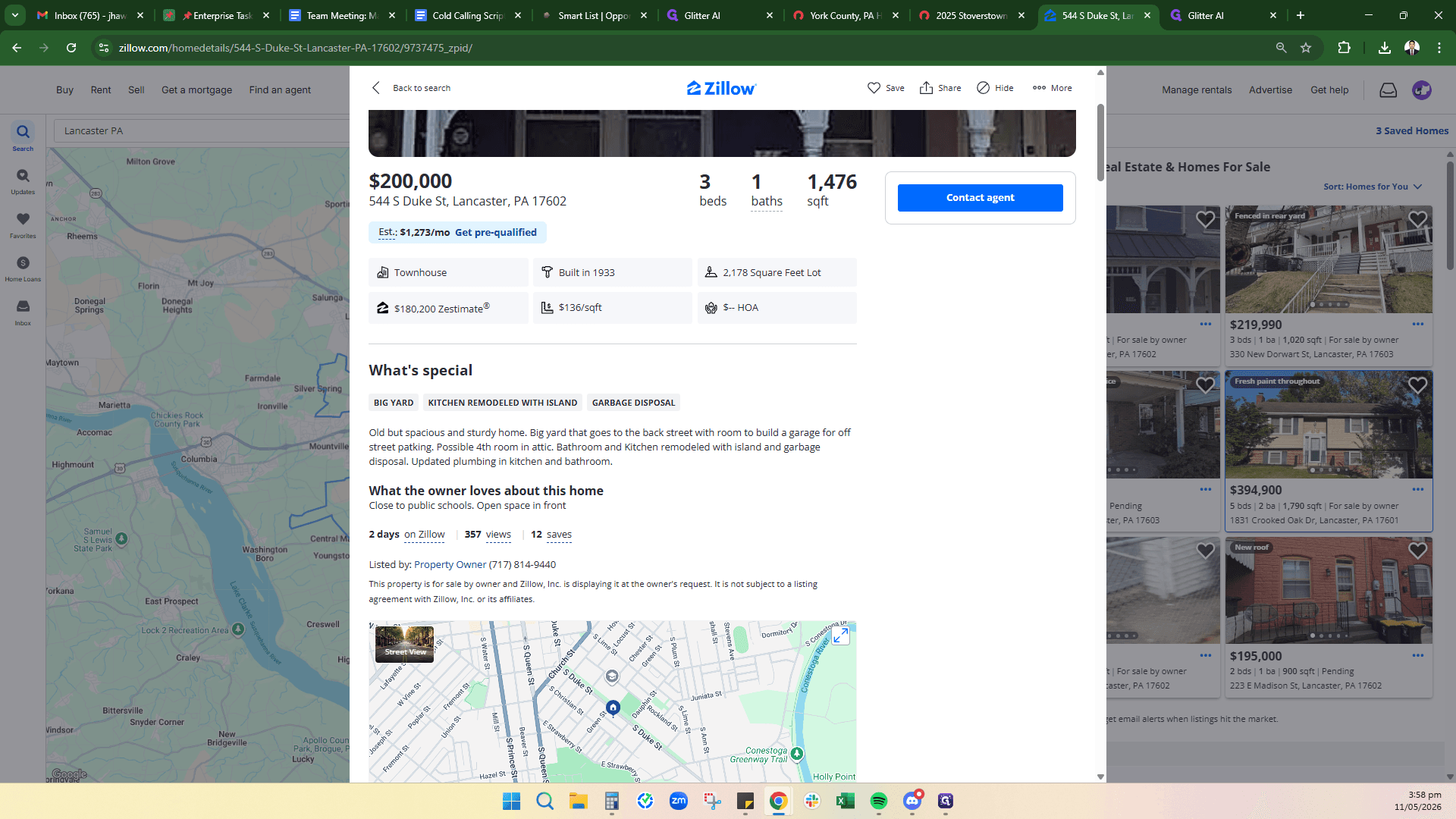The width and height of the screenshot is (1456, 819).
Task: Open options for the $195,000 listing card
Action: pos(1417,656)
